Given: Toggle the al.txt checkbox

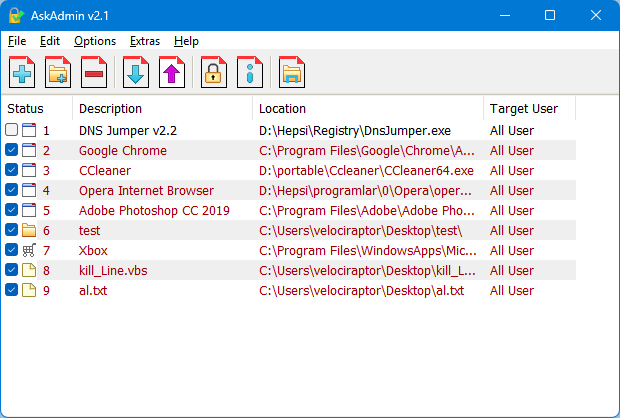Looking at the screenshot, I should [x=11, y=289].
